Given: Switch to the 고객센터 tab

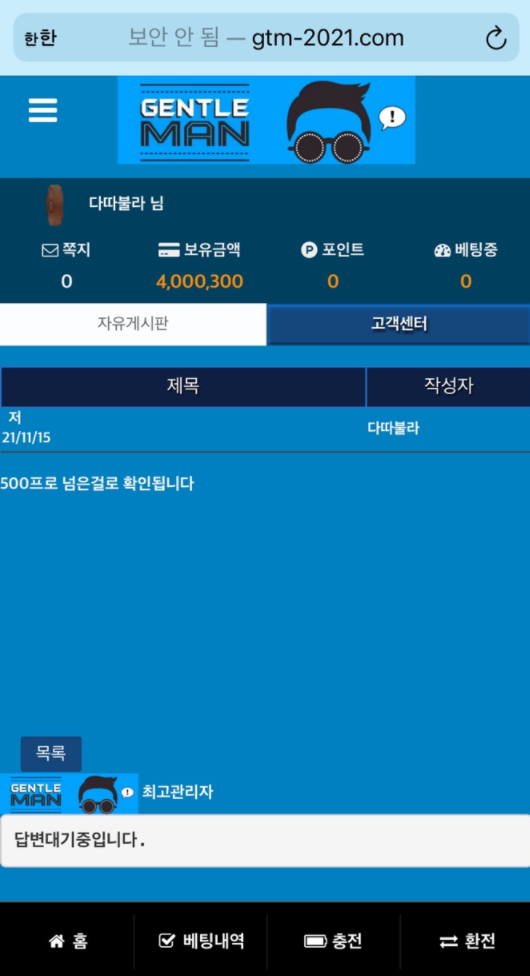Looking at the screenshot, I should (399, 324).
